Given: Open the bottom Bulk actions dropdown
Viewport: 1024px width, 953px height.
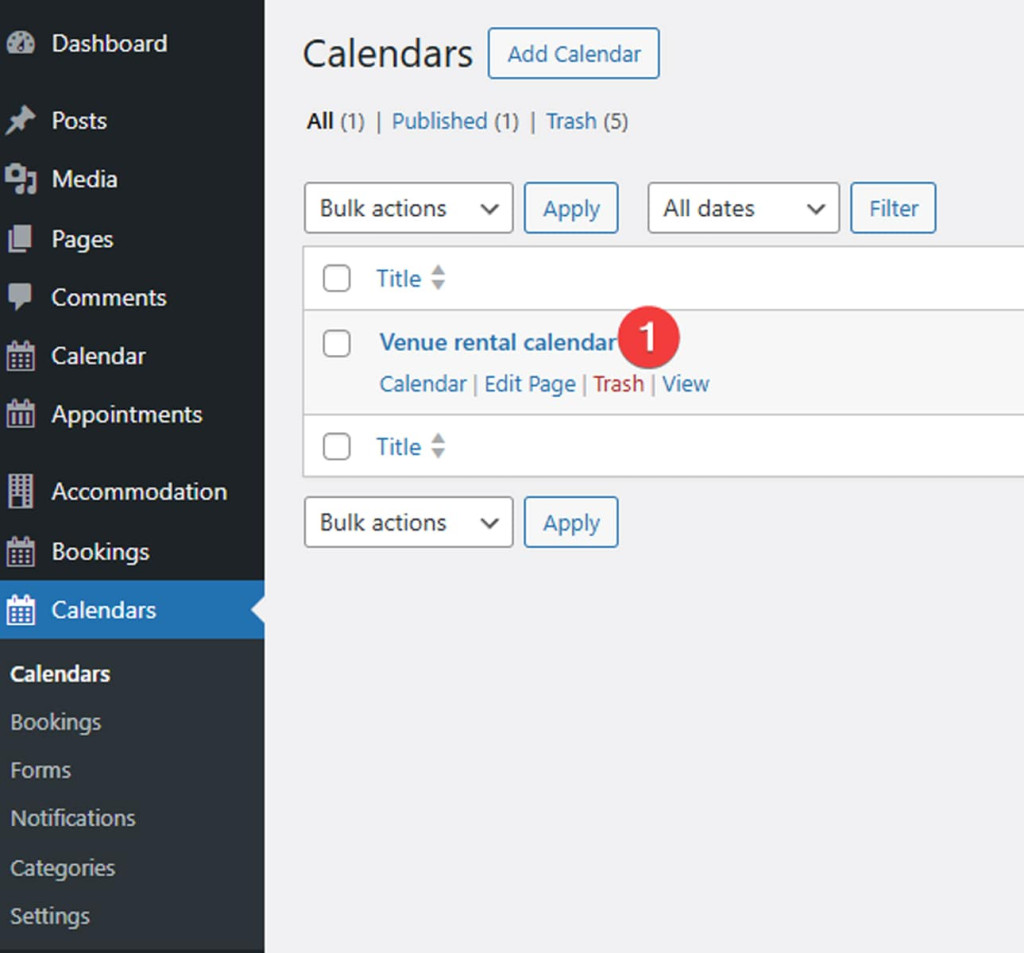Looking at the screenshot, I should pyautogui.click(x=408, y=522).
